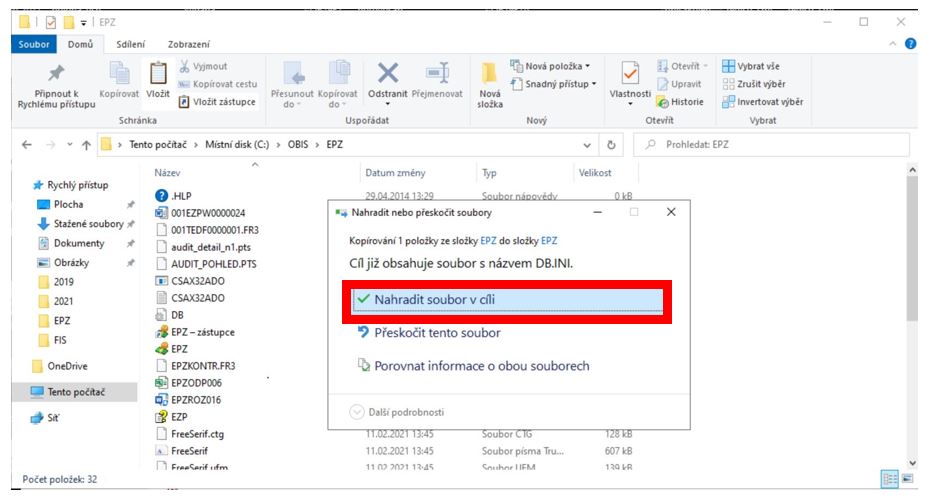Click the Nová složka folder icon
The width and height of the screenshot is (931, 503).
pyautogui.click(x=490, y=75)
